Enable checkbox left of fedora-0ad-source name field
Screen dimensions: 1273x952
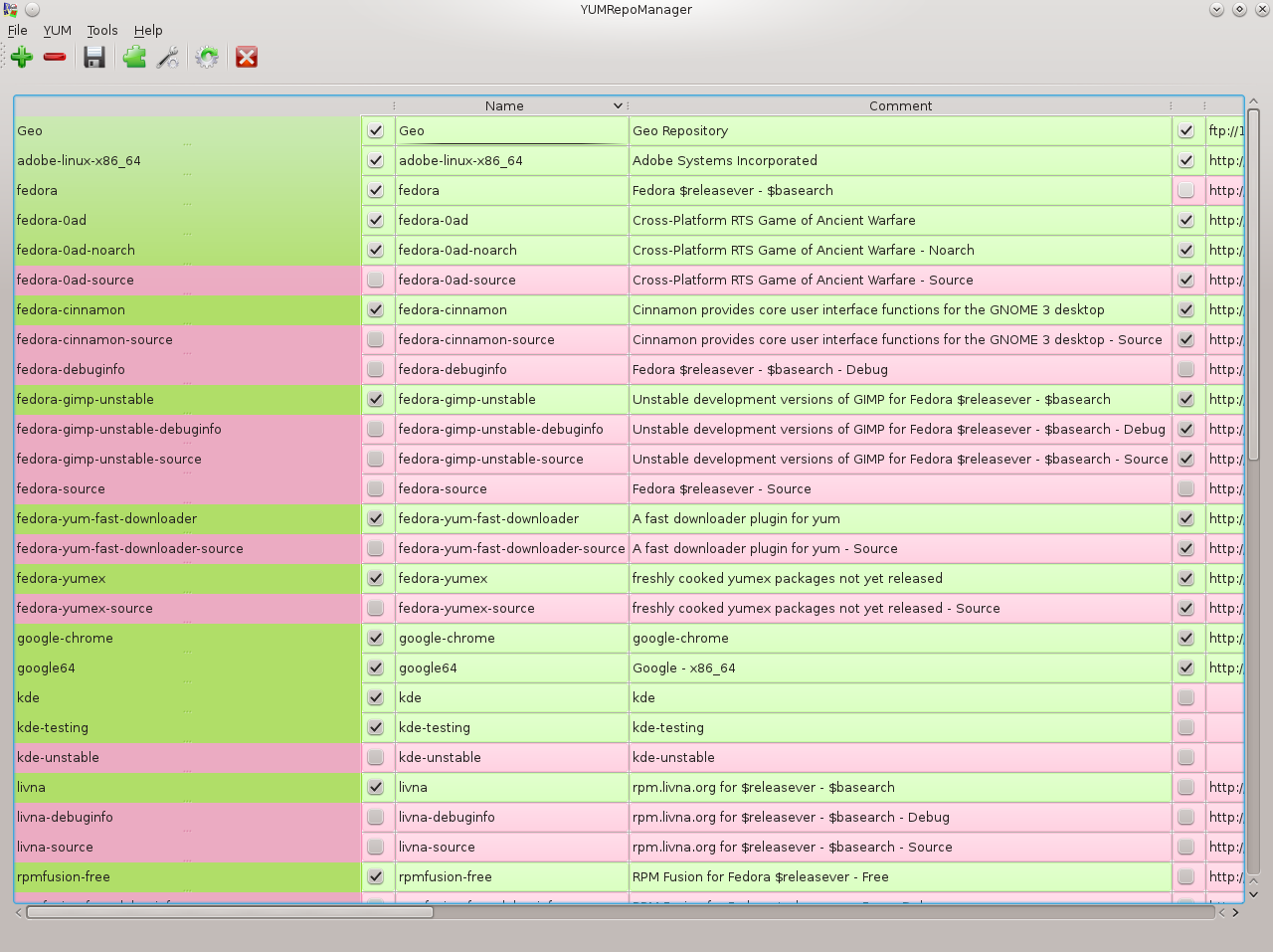pyautogui.click(x=375, y=281)
